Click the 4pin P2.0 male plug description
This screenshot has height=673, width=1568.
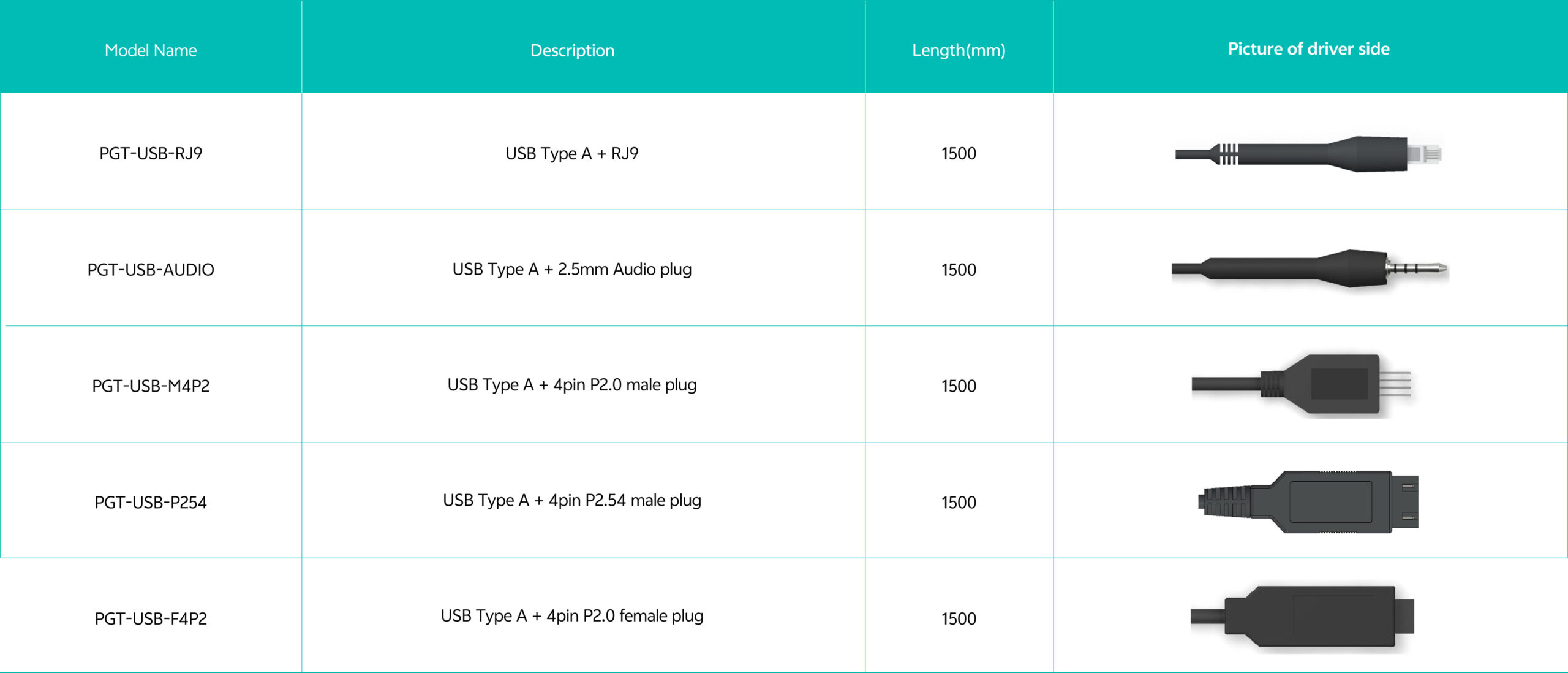(x=572, y=385)
